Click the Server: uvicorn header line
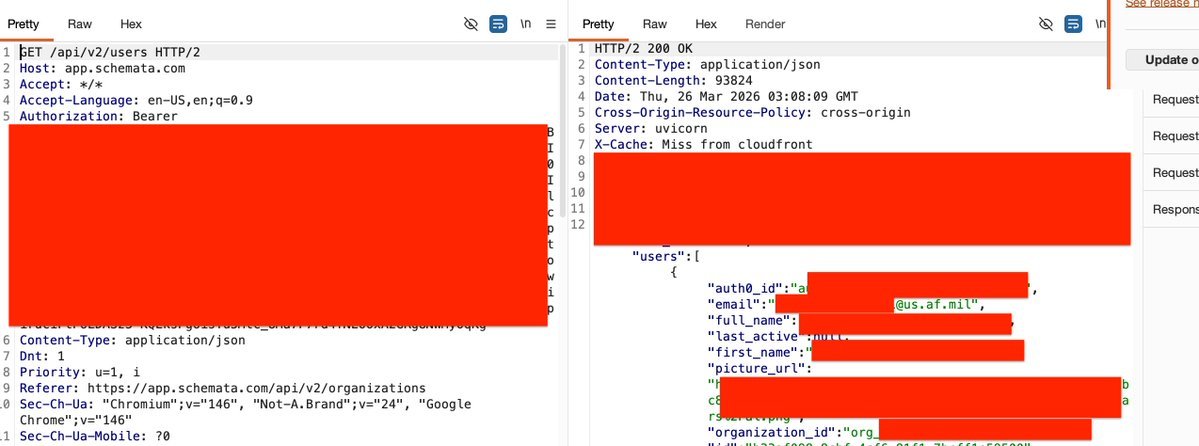This screenshot has height=446, width=1199. coord(651,129)
